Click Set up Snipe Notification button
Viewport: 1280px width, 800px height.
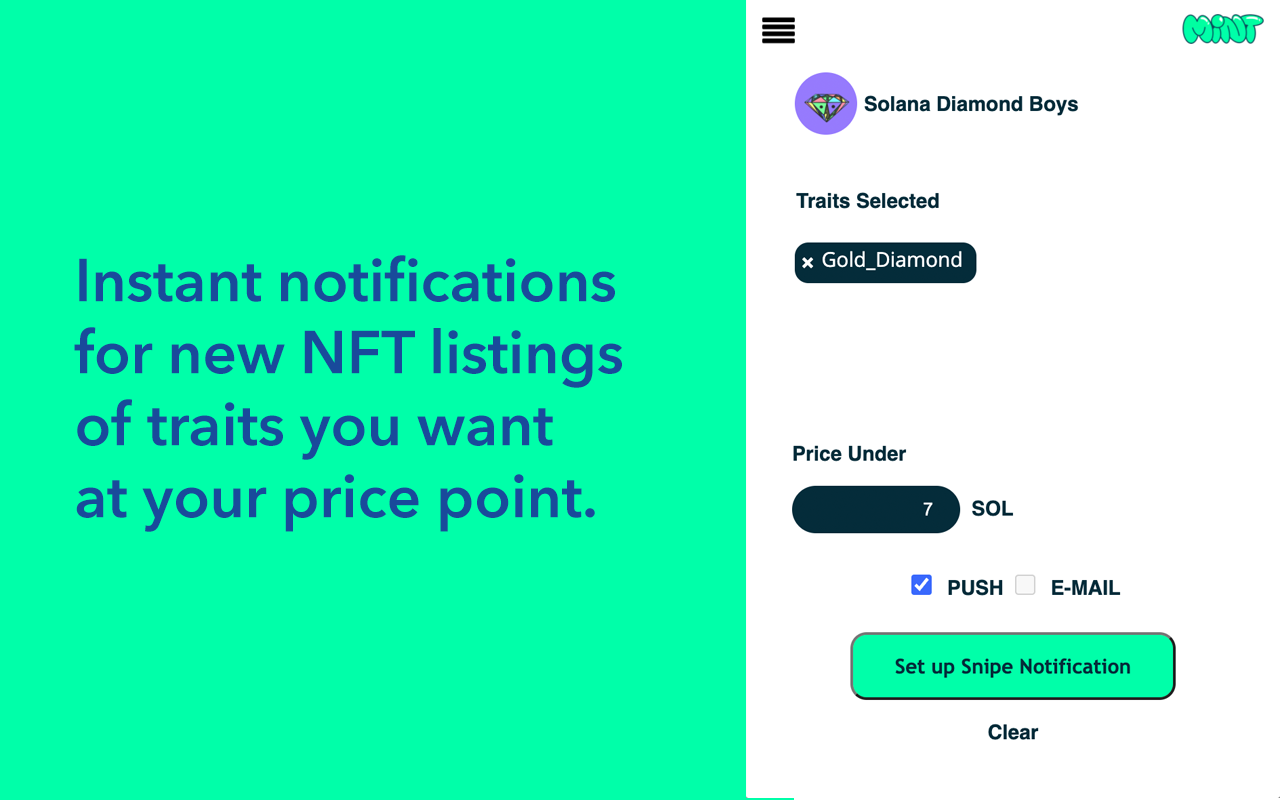(1012, 666)
